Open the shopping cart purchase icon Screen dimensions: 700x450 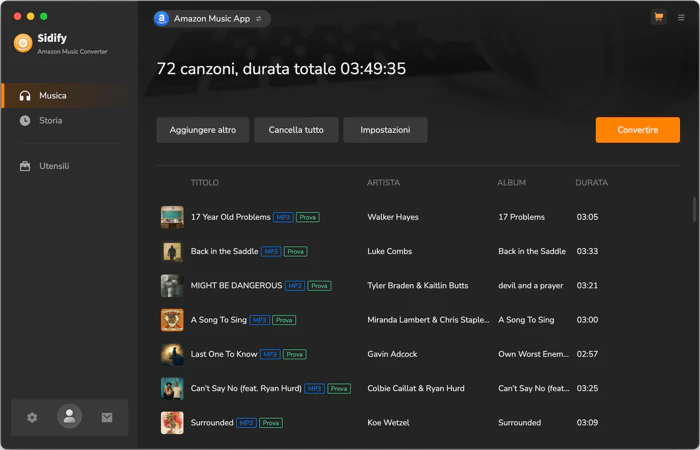point(658,17)
